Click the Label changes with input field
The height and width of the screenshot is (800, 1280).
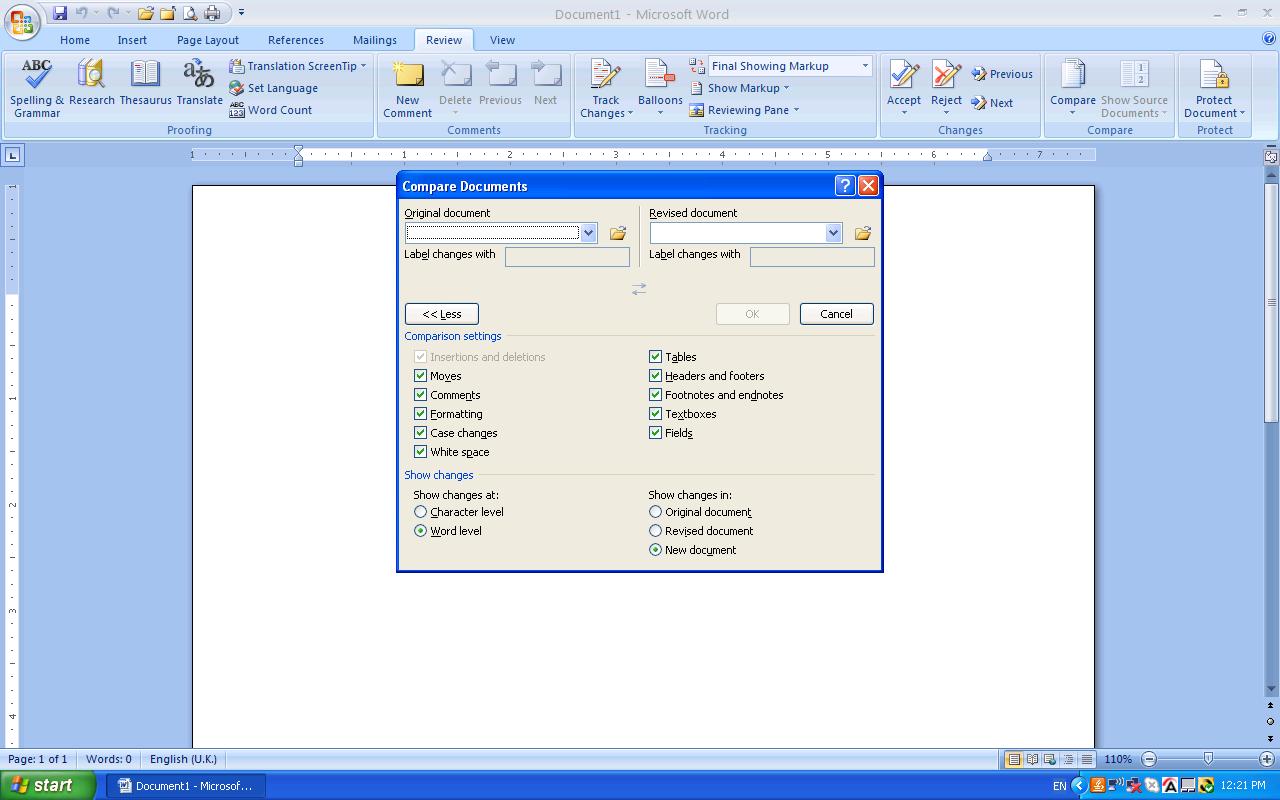pyautogui.click(x=567, y=257)
